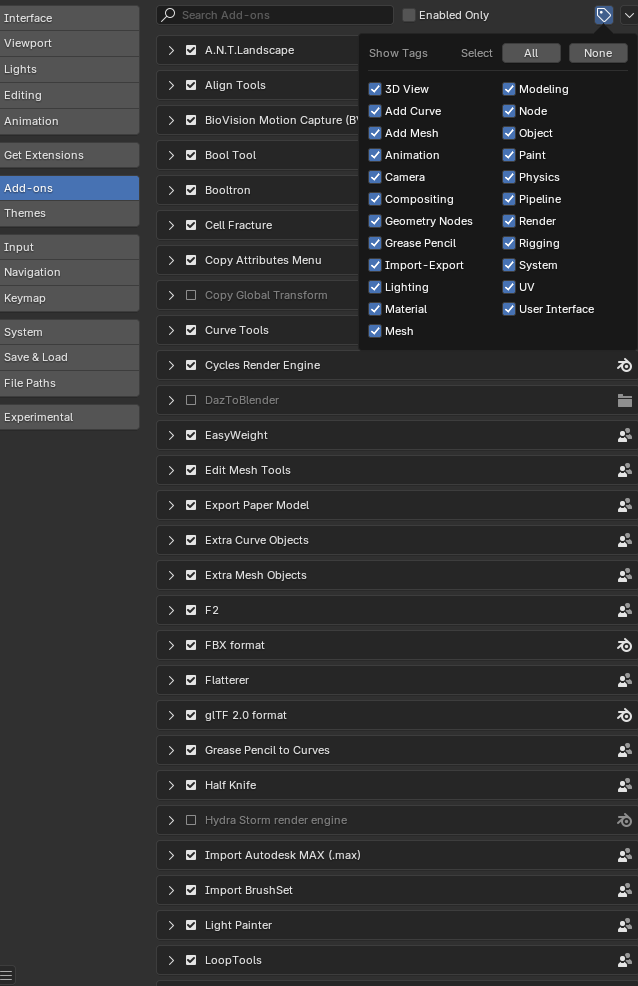Viewport: 638px width, 986px height.
Task: Click community icon on Half Knife row
Action: [624, 785]
